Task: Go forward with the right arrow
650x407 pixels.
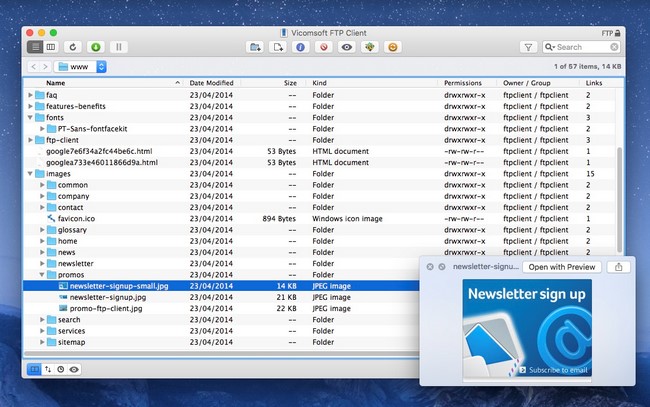Action: pos(45,67)
